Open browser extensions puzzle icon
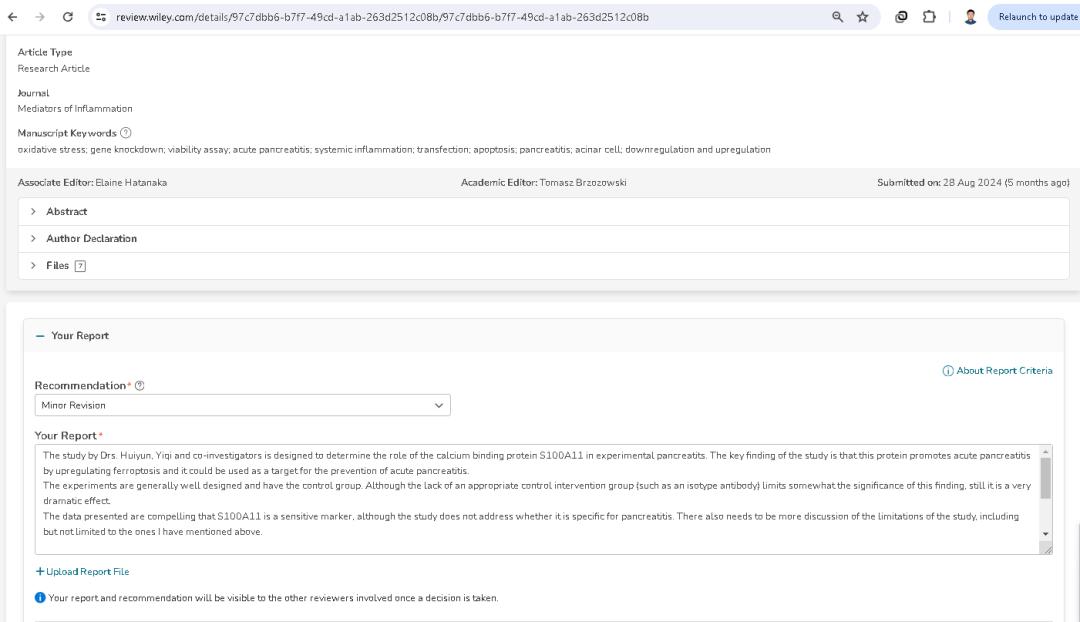This screenshot has width=1080, height=622. tap(929, 17)
